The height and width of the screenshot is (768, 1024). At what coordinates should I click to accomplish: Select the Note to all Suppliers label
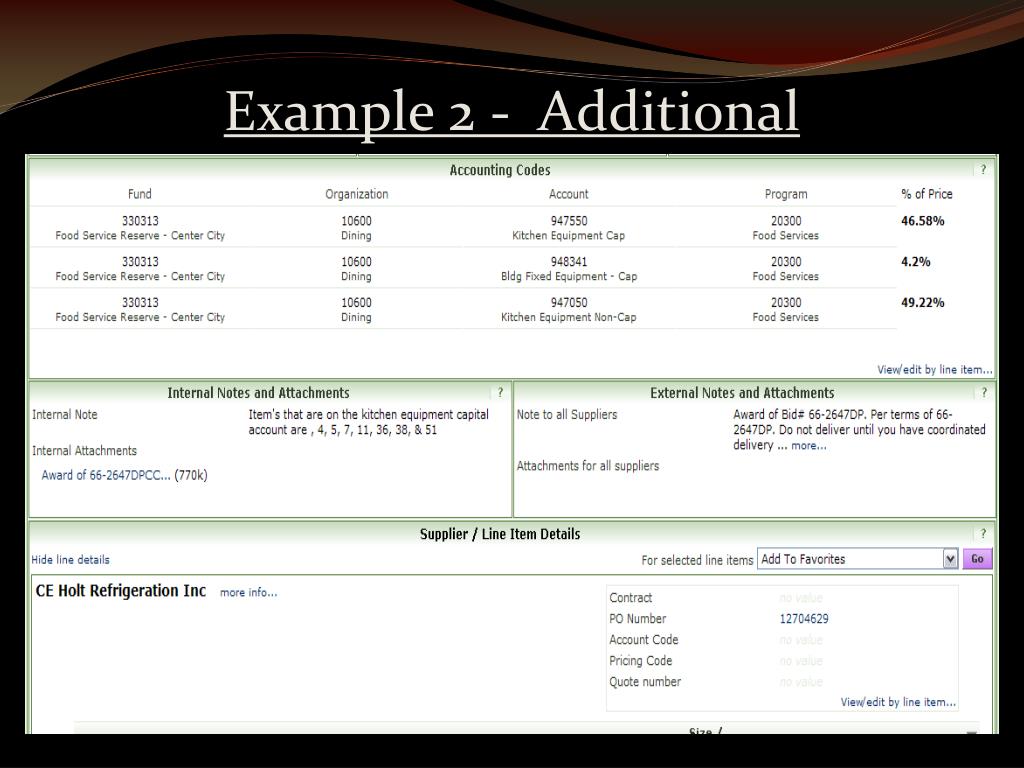(567, 415)
